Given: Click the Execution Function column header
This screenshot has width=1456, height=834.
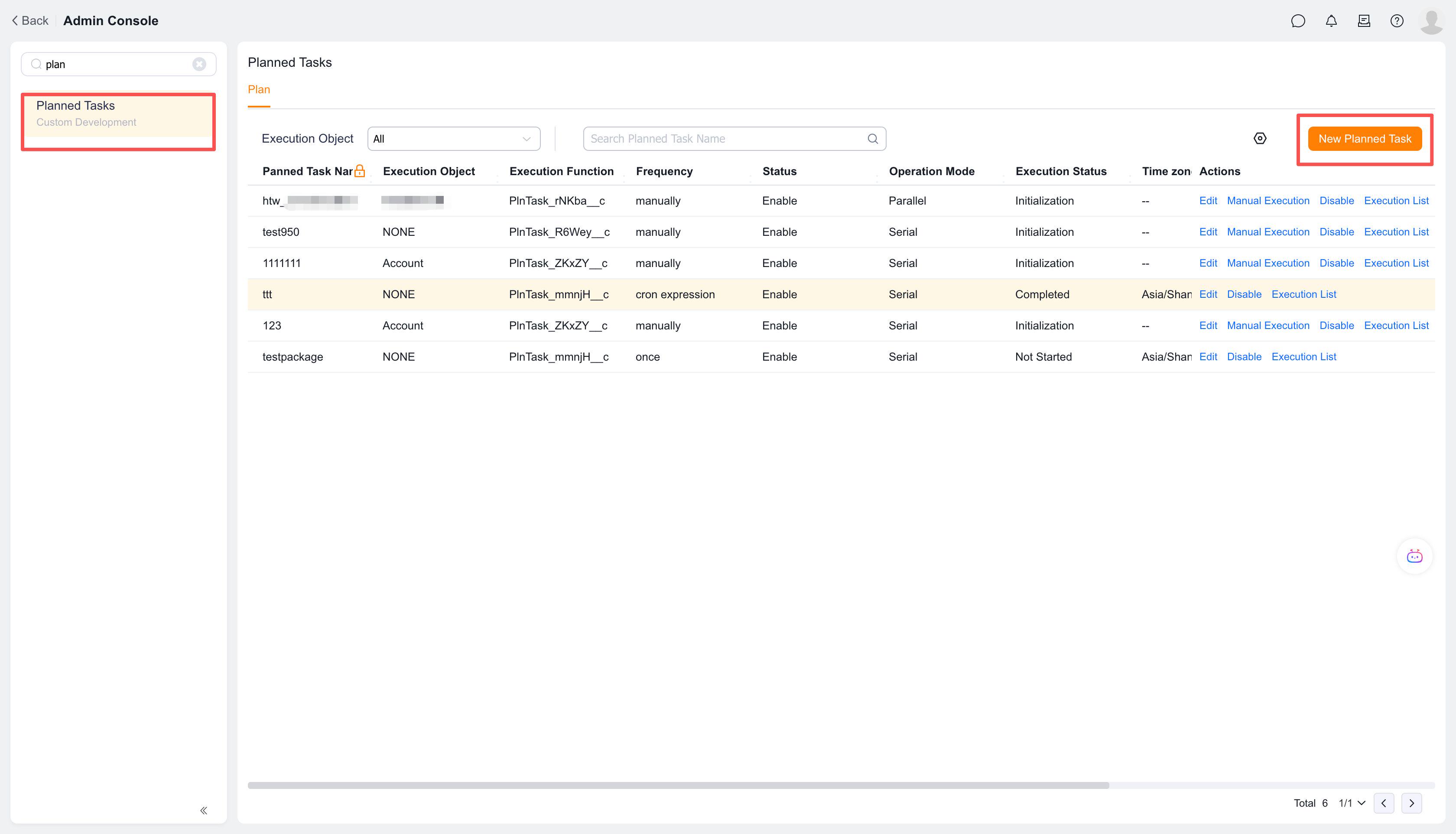Looking at the screenshot, I should tap(561, 171).
